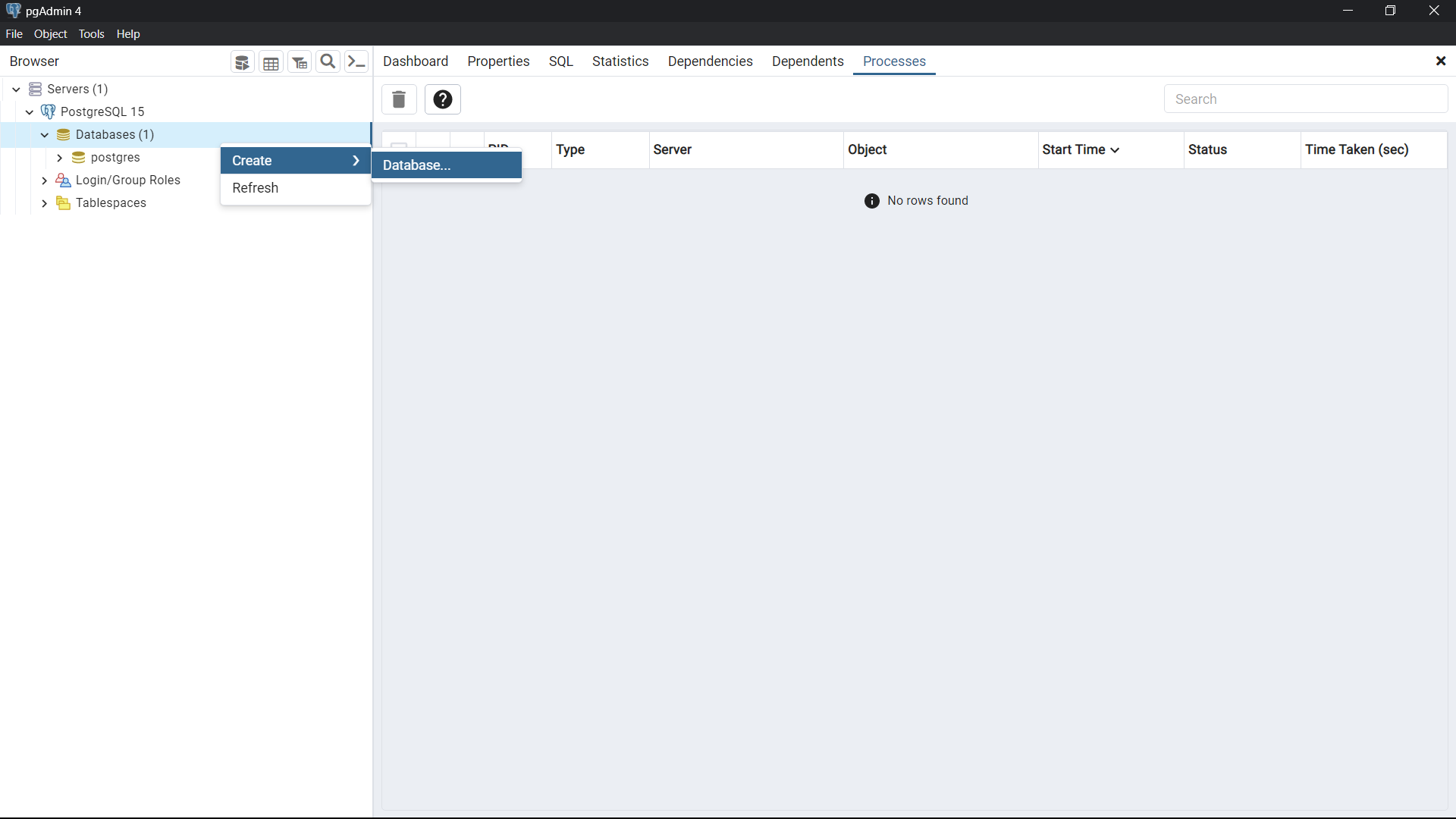This screenshot has width=1456, height=819.
Task: Switch to the Dashboard tab
Action: [x=416, y=61]
